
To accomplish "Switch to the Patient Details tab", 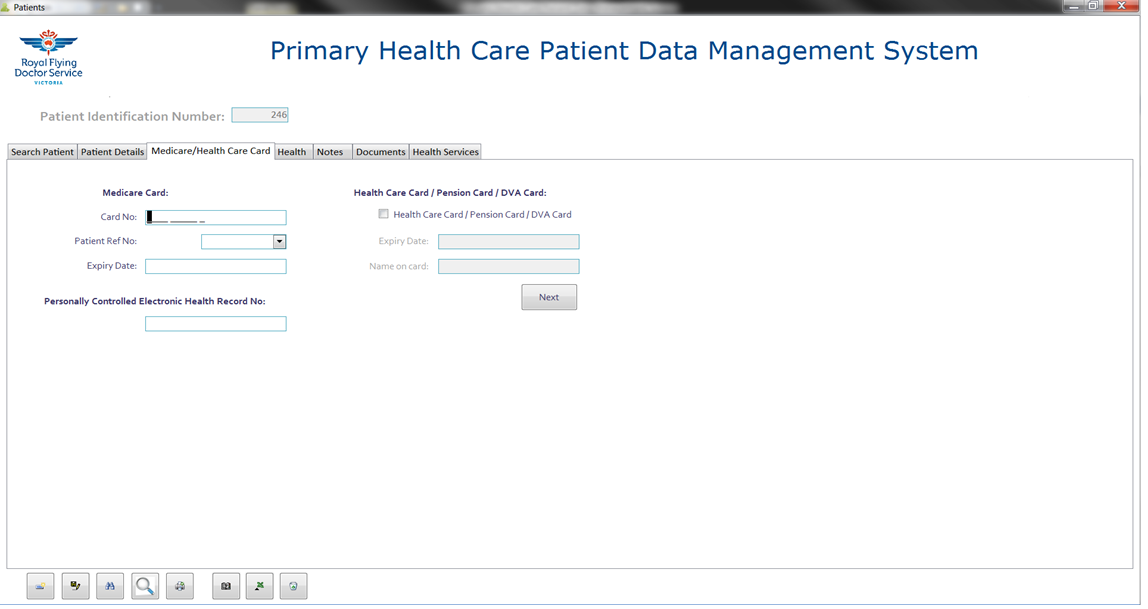I will pos(112,151).
